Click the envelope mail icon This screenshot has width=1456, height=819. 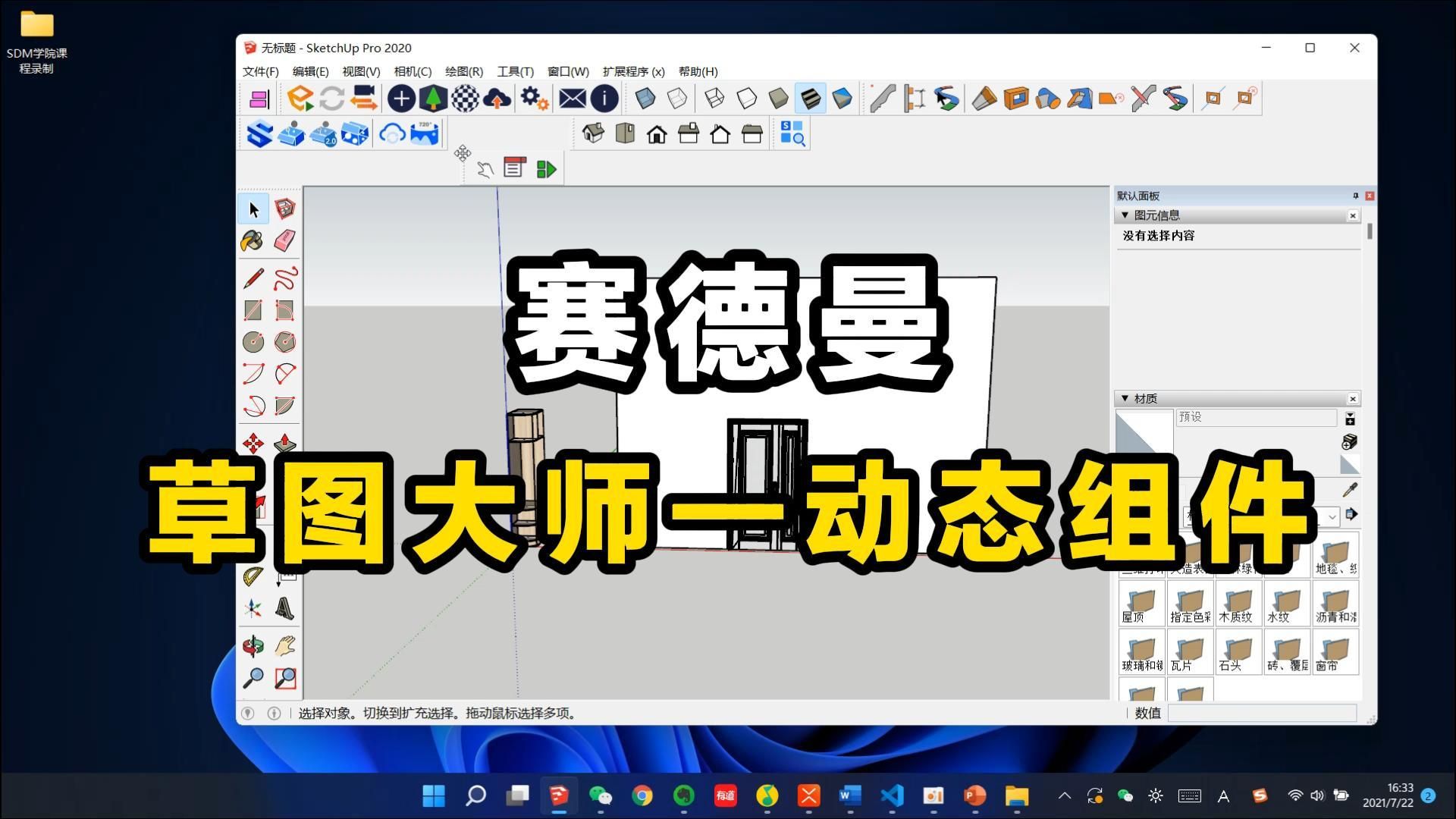click(x=573, y=99)
